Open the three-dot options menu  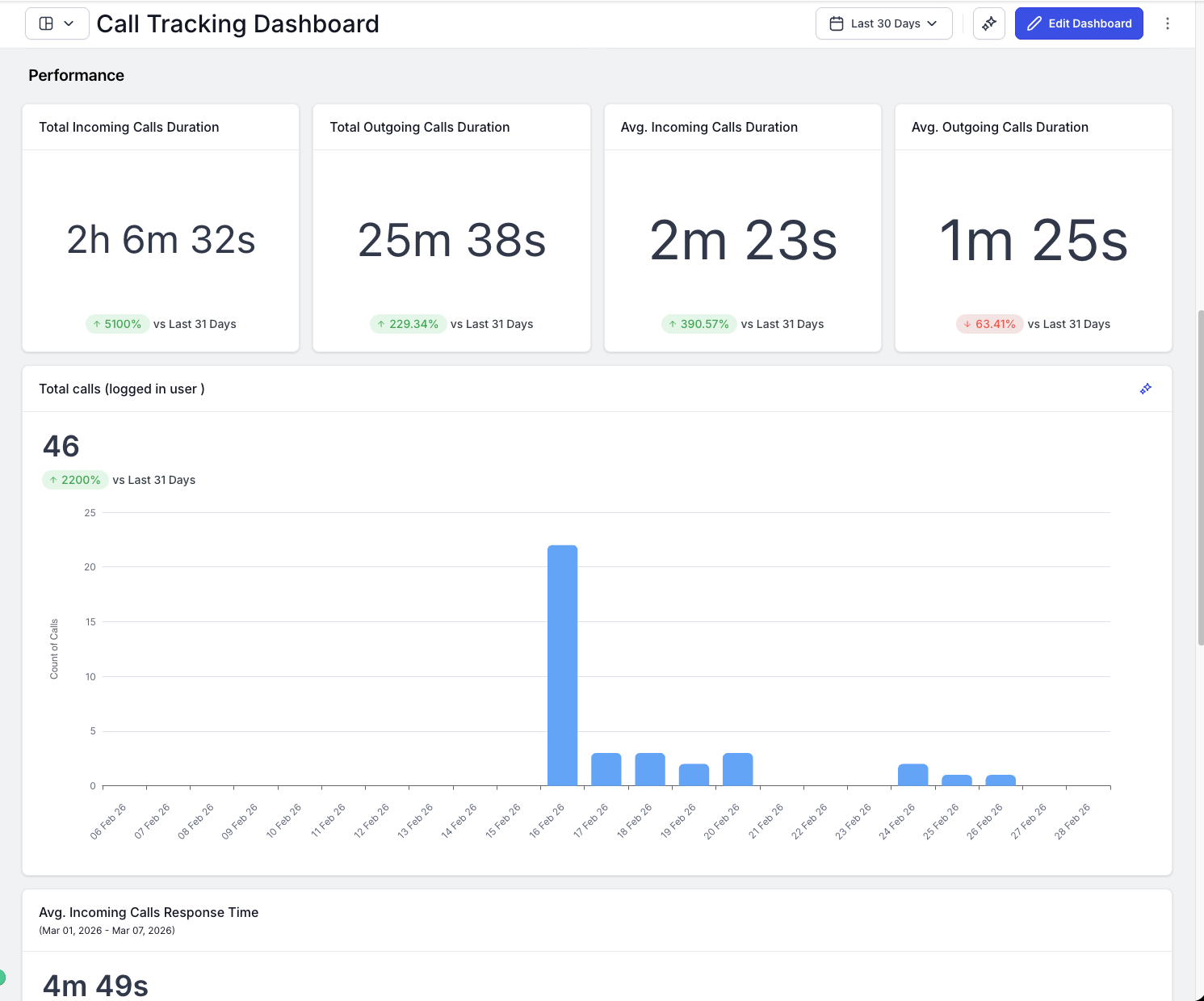[1168, 23]
